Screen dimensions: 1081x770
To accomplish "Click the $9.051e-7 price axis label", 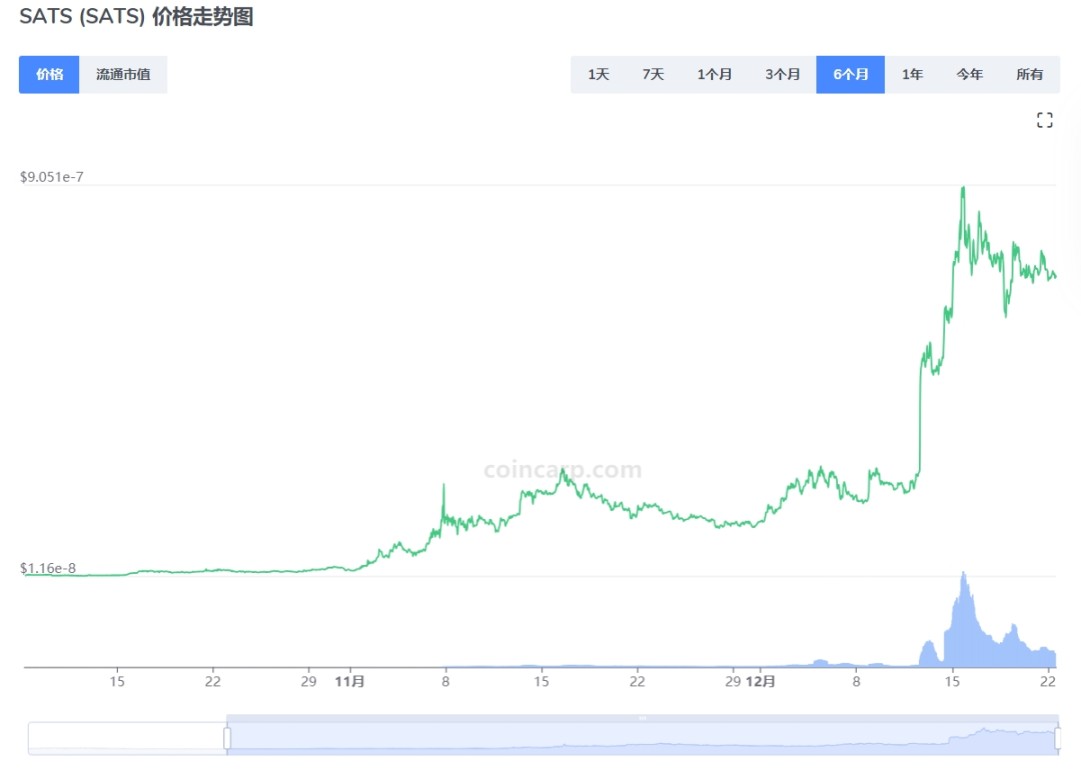I will click(x=53, y=176).
